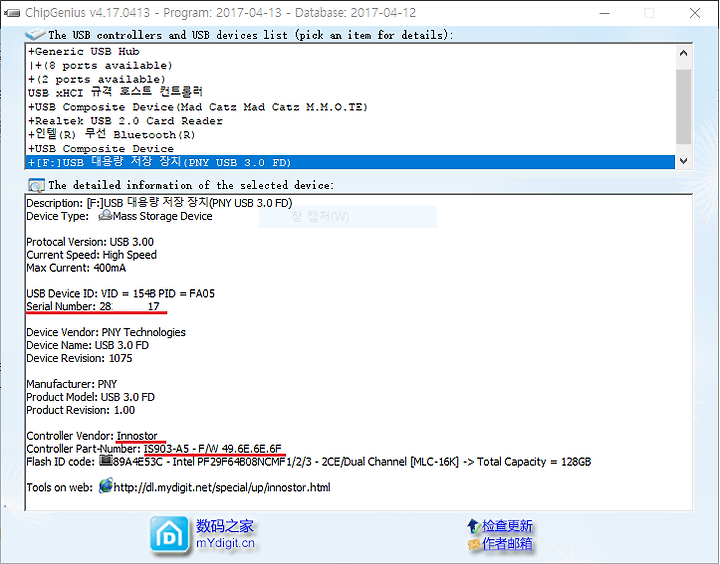Select the Generic USB Hub entry
The width and height of the screenshot is (720, 564).
pyautogui.click(x=84, y=51)
